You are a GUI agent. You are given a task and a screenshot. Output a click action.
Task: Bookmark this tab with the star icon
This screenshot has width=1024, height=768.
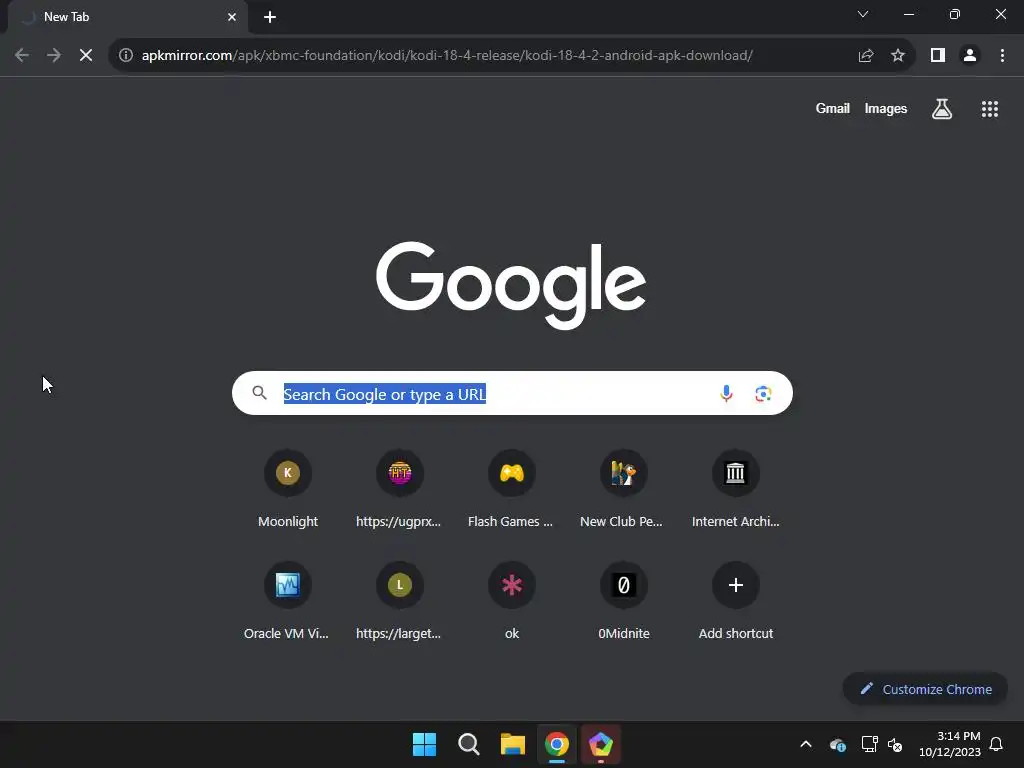(898, 56)
